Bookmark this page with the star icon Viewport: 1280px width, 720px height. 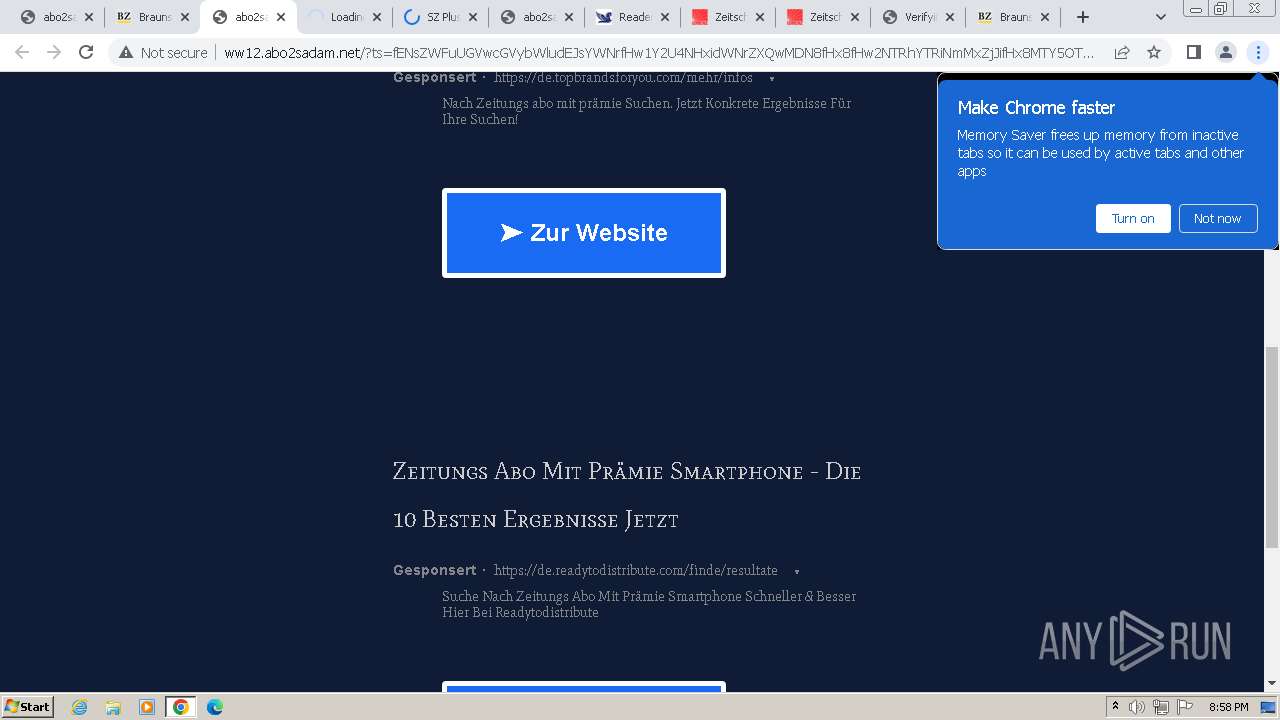coord(1154,52)
